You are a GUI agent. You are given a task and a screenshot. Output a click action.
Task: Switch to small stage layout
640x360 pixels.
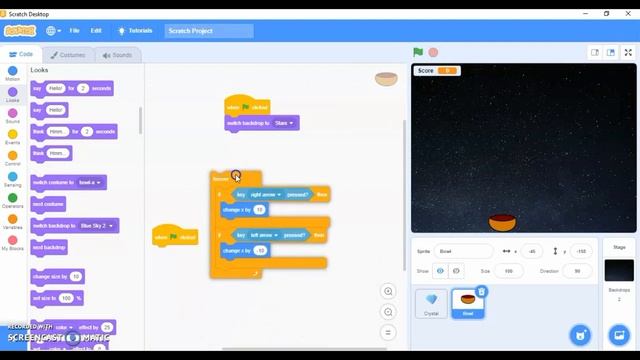(595, 53)
